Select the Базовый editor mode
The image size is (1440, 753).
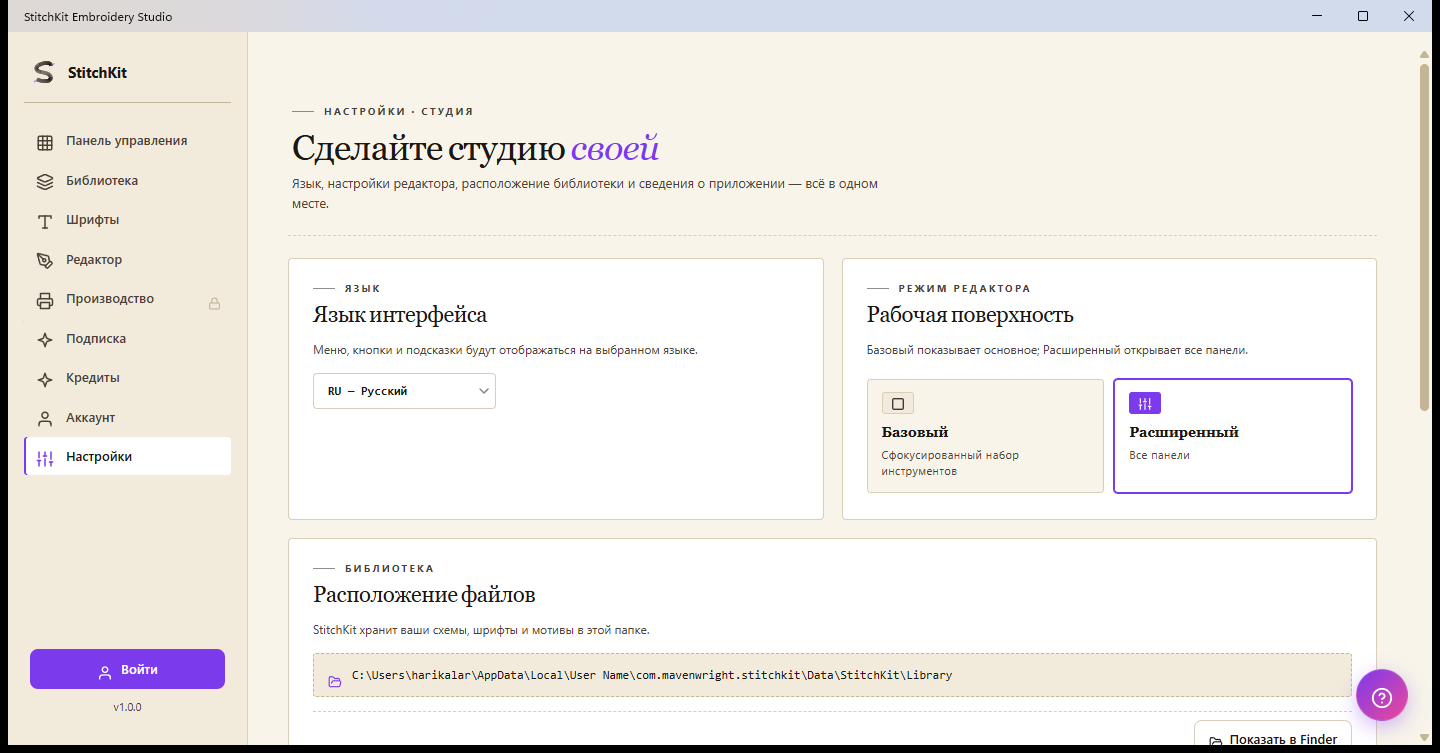(x=985, y=436)
